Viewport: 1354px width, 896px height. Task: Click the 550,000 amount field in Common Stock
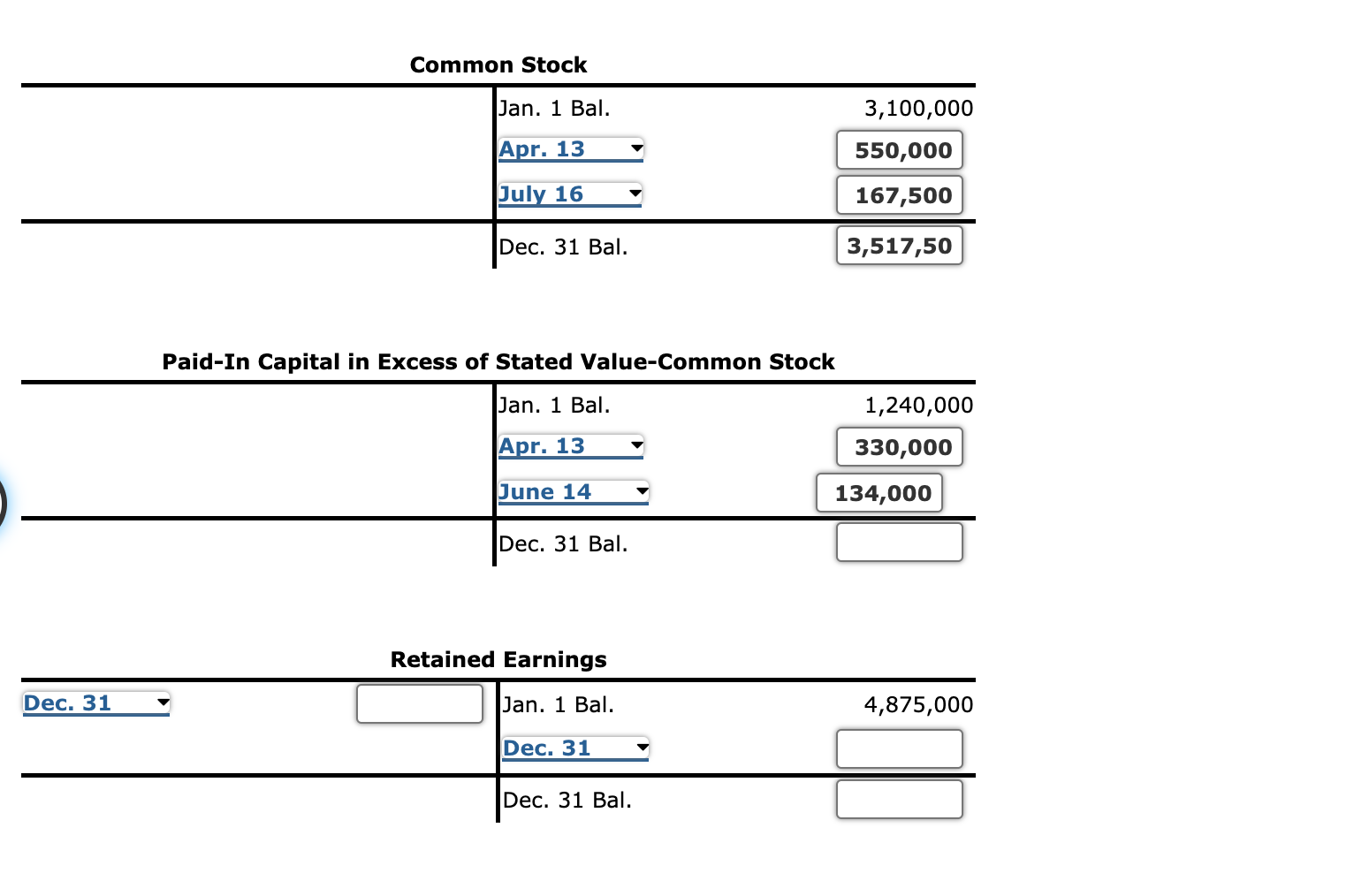click(x=898, y=150)
